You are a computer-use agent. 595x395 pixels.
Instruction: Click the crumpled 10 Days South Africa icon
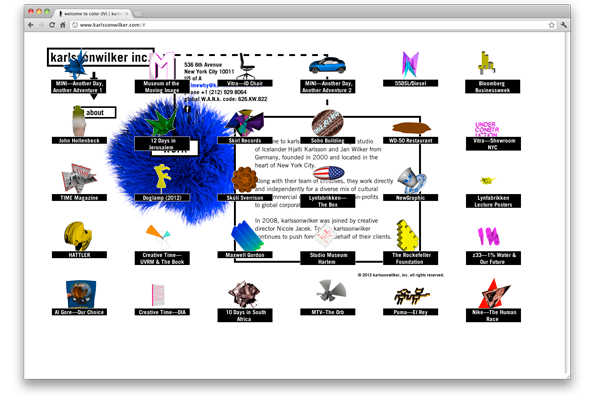pos(244,294)
